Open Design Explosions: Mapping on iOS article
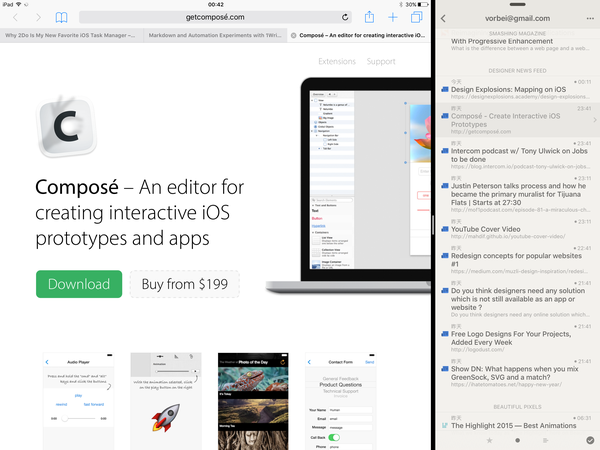This screenshot has height=450, width=600. pyautogui.click(x=517, y=90)
